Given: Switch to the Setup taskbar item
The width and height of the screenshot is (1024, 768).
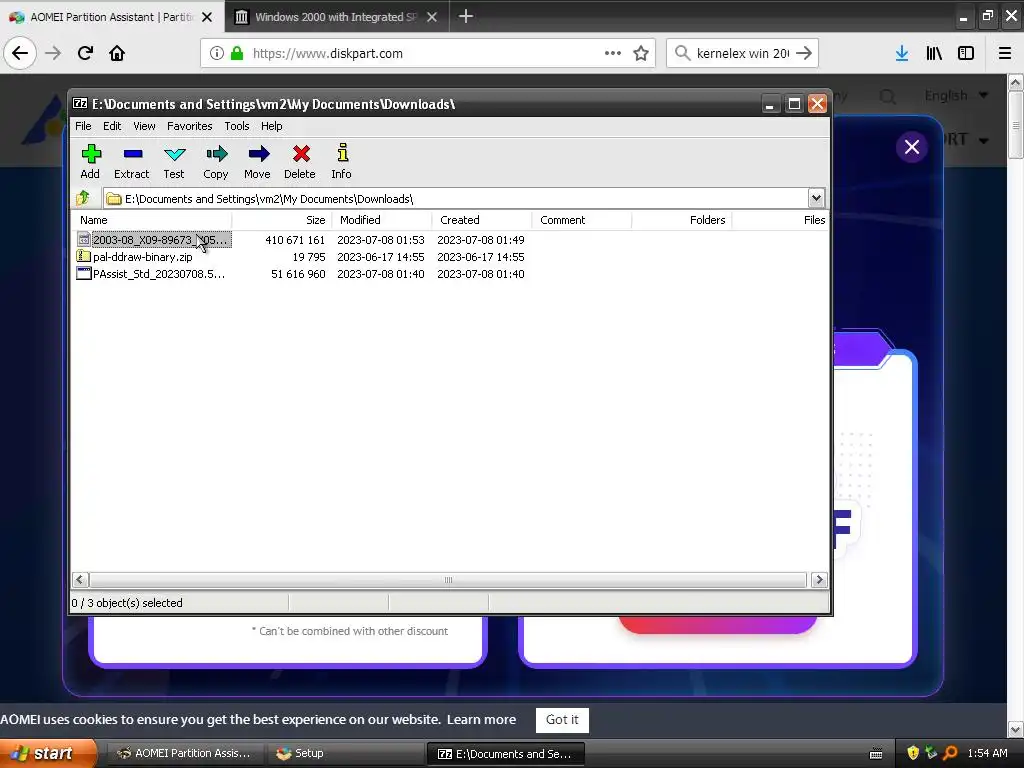Looking at the screenshot, I should click(x=344, y=753).
